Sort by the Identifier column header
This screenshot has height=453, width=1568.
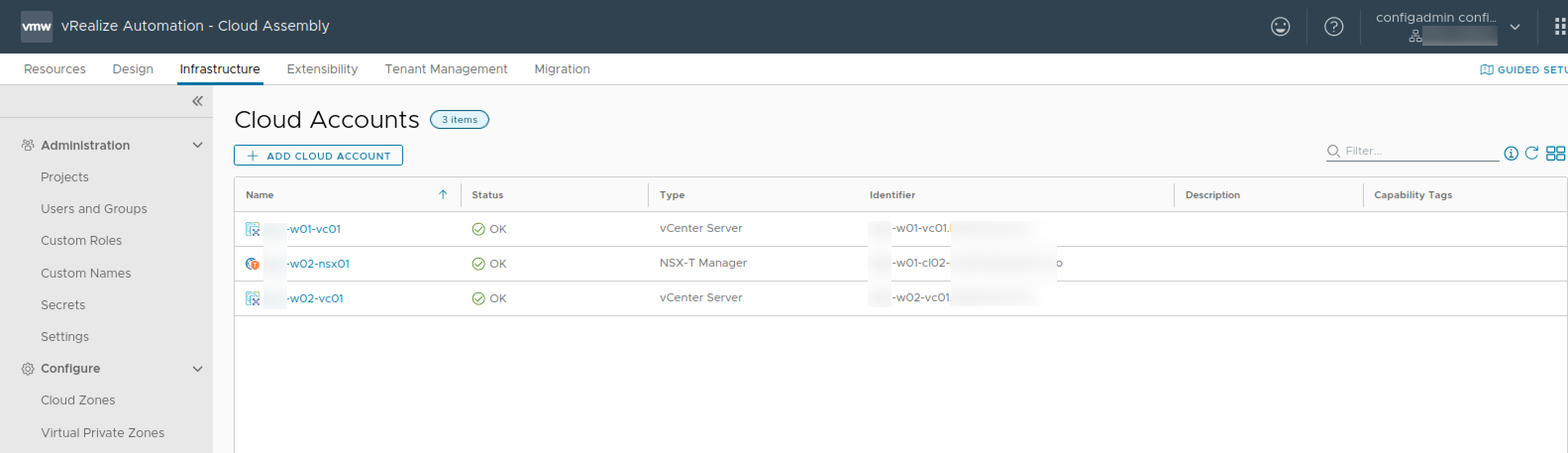pyautogui.click(x=892, y=195)
